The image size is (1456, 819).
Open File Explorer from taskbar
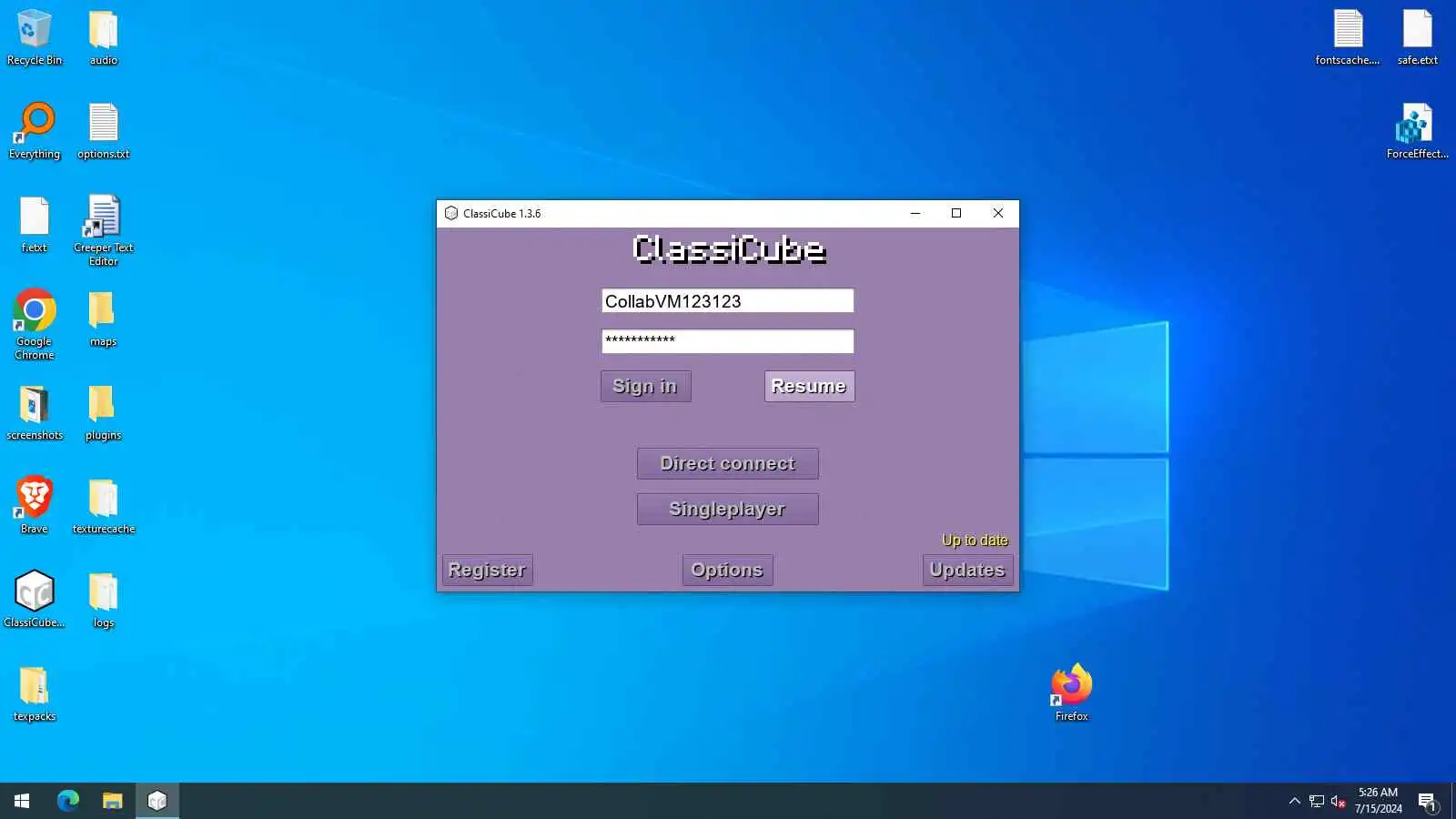pos(112,801)
